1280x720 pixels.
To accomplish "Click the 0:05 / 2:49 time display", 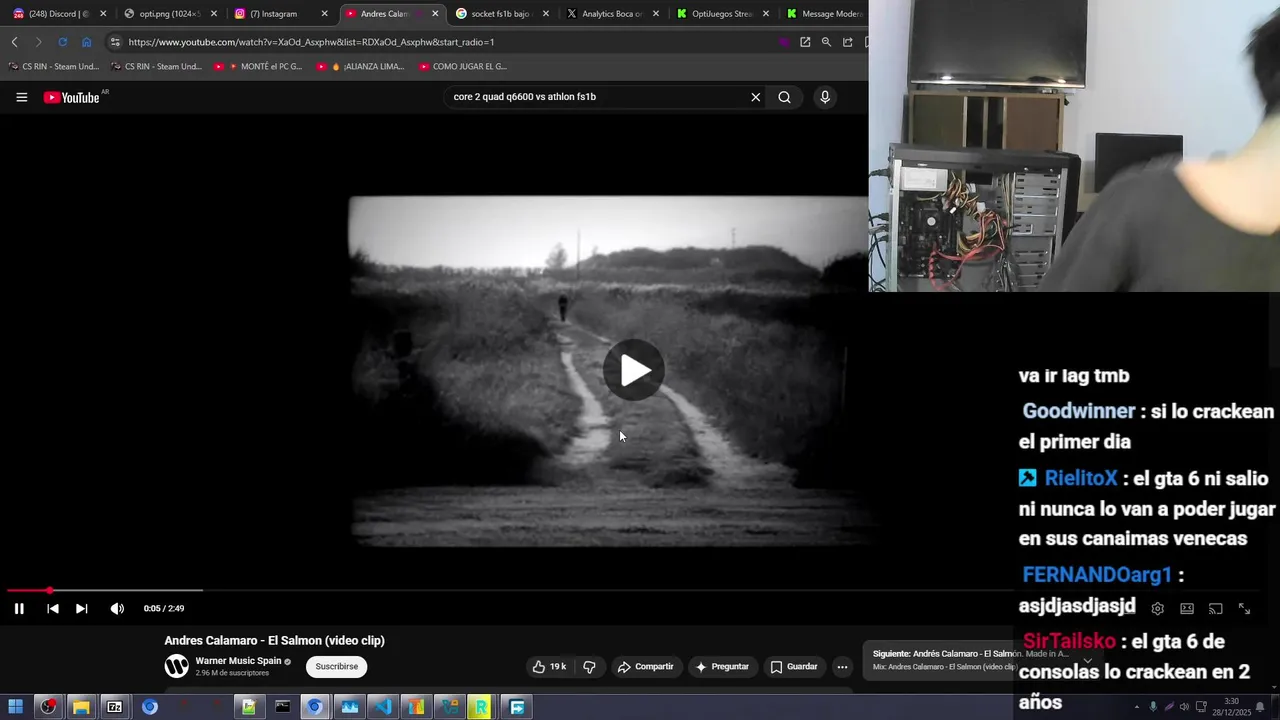I will click(x=164, y=608).
